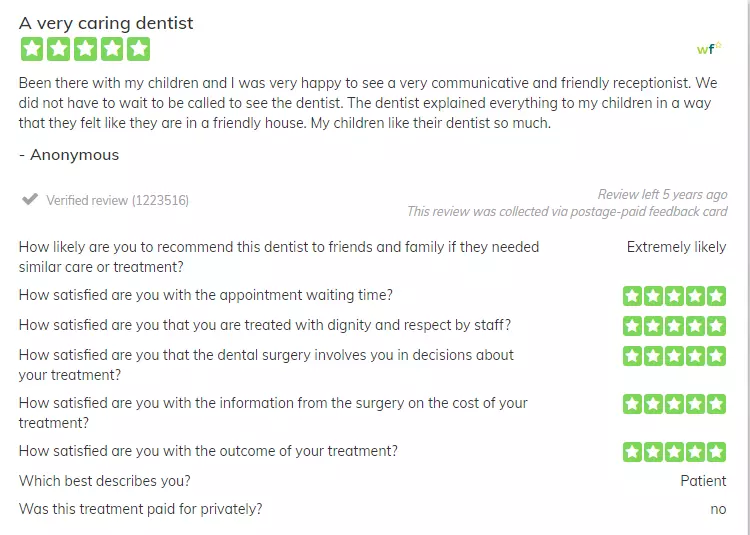Click decisions about treatment star rating
750x535 pixels.
pos(674,356)
